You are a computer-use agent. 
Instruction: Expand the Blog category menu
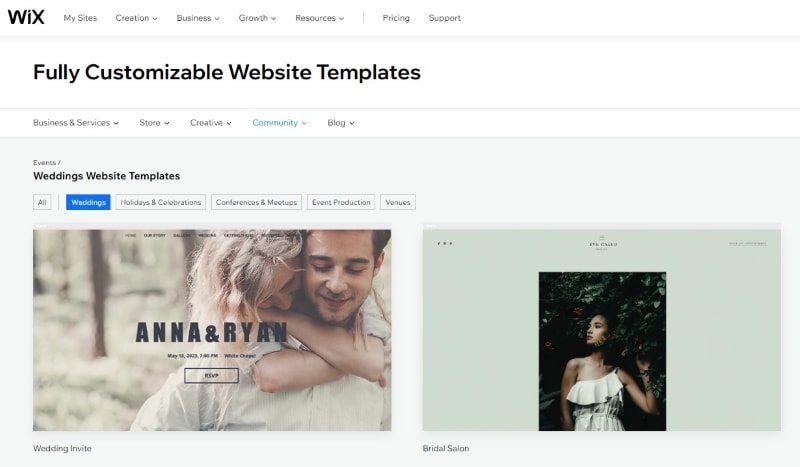(341, 122)
